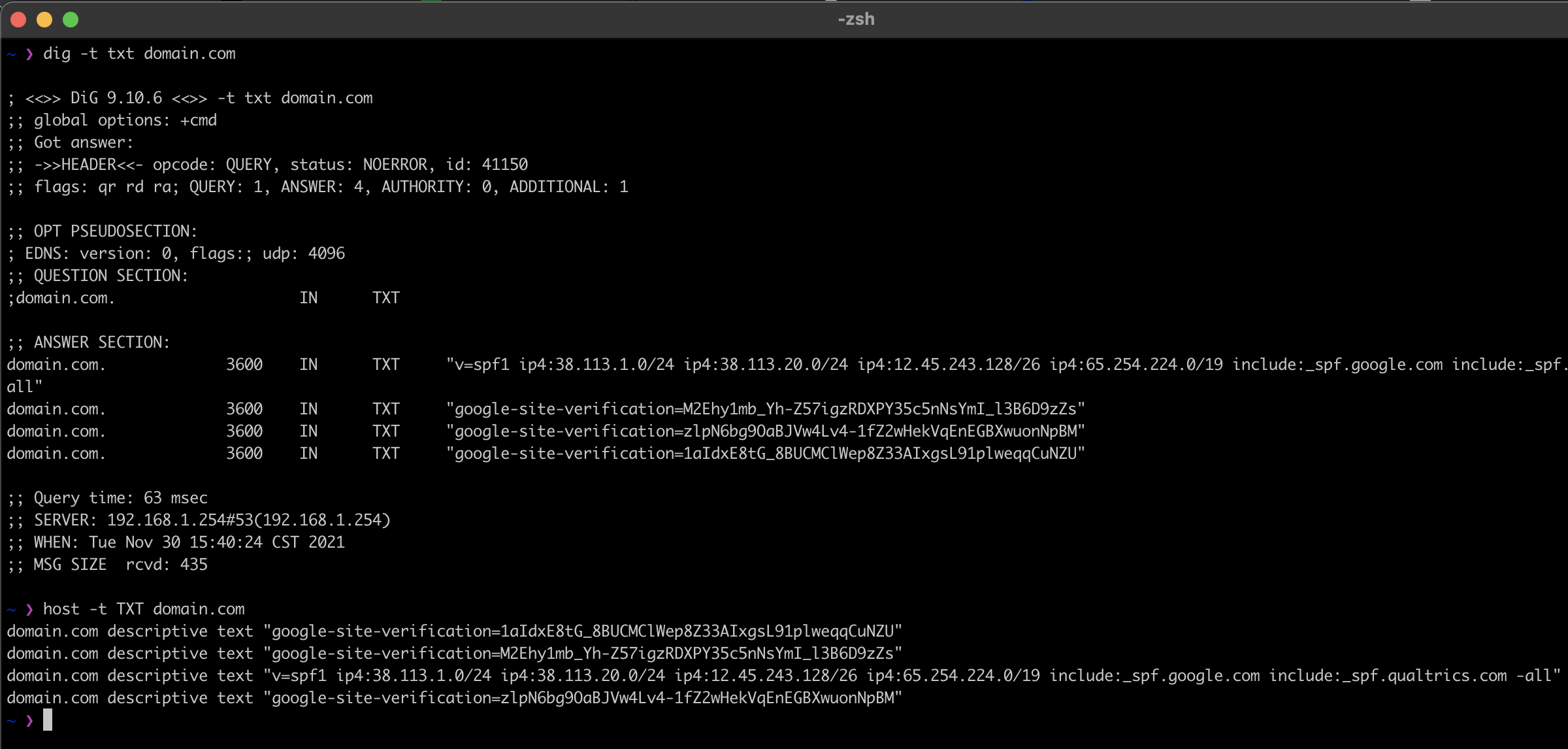Click the 'global options: +cmd' line

pyautogui.click(x=125, y=120)
